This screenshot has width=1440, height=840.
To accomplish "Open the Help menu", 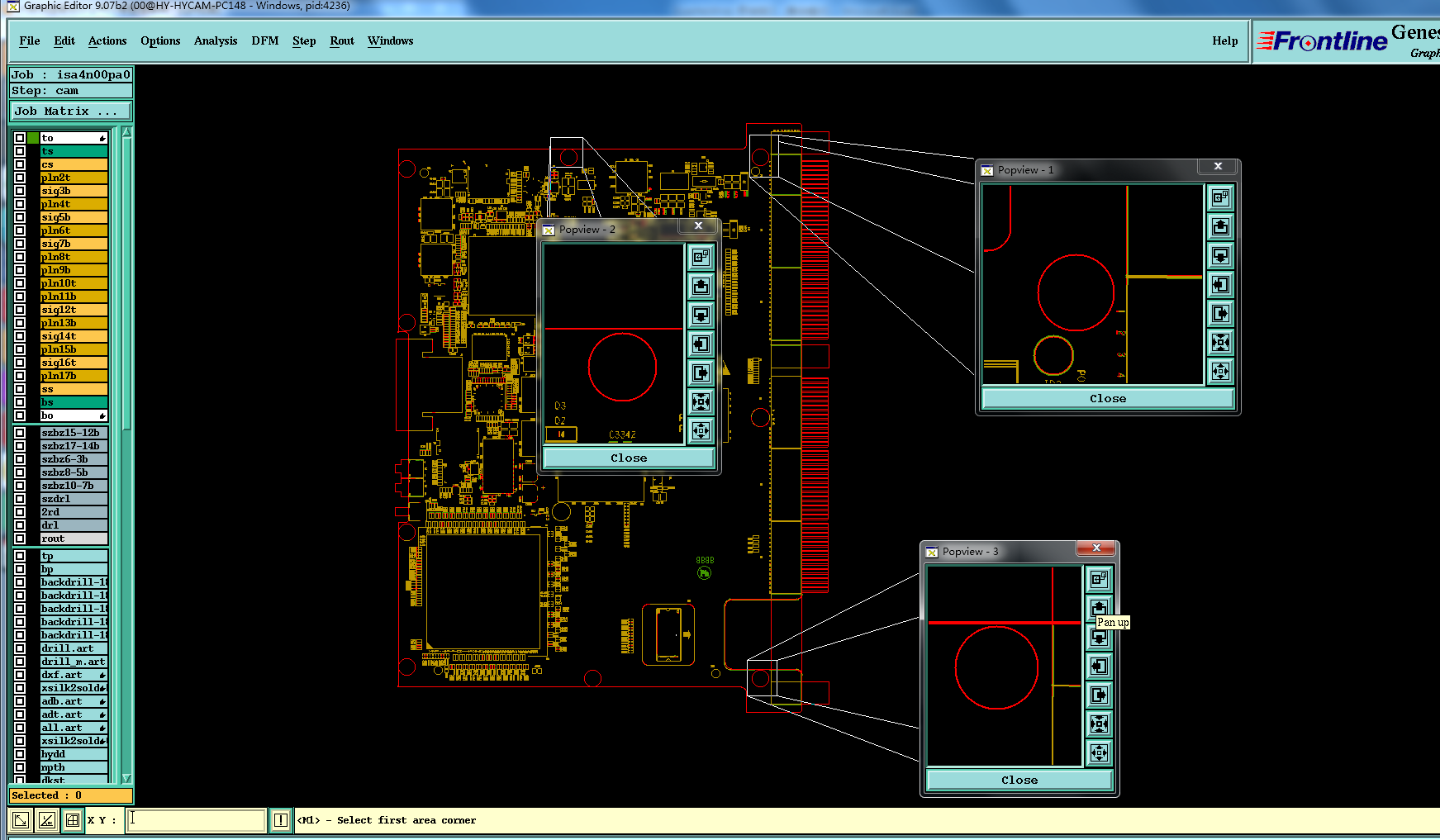I will [1225, 40].
